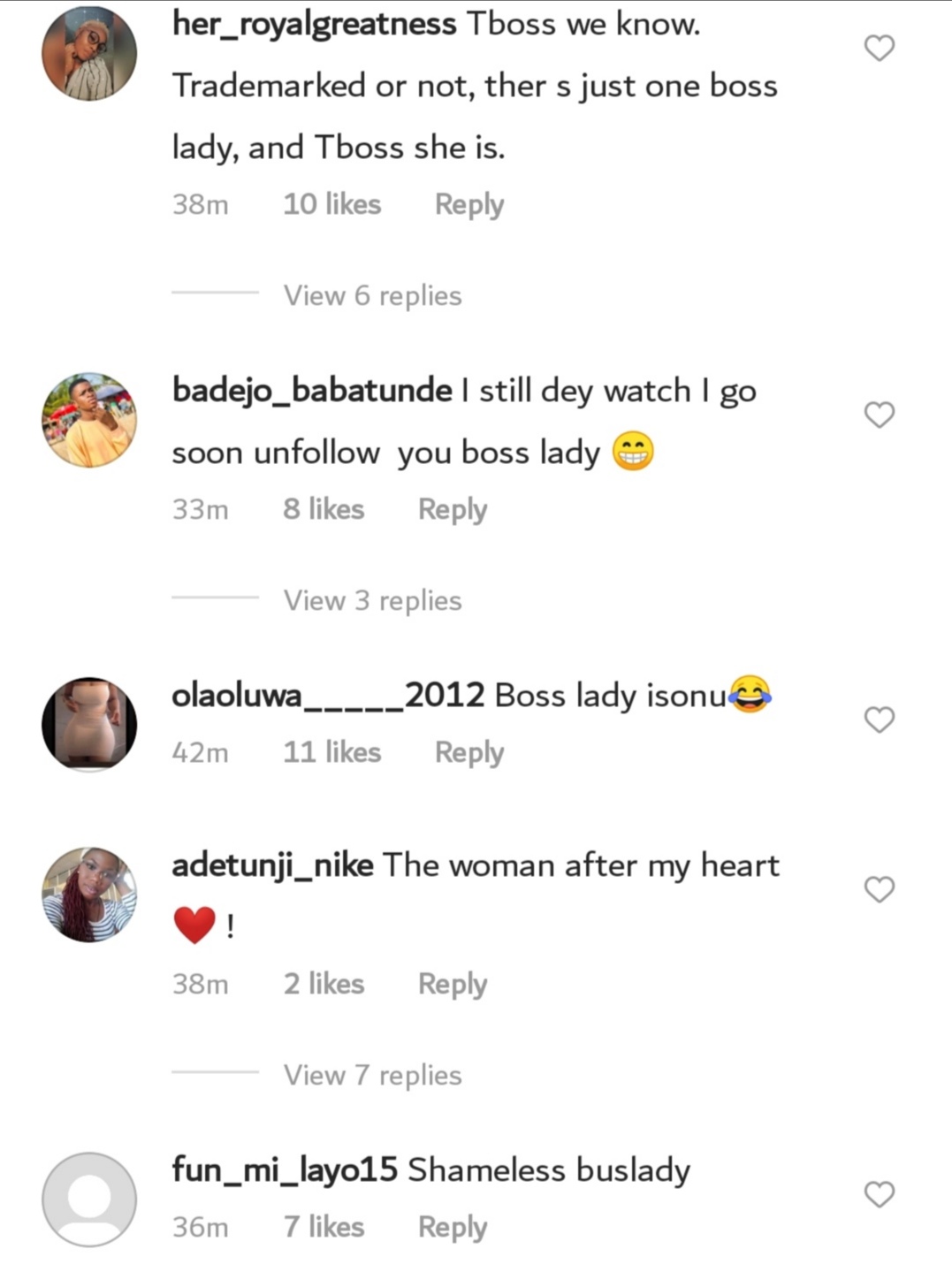This screenshot has width=952, height=1272.
Task: Reply to badejo_babatunde's comment
Action: [453, 510]
